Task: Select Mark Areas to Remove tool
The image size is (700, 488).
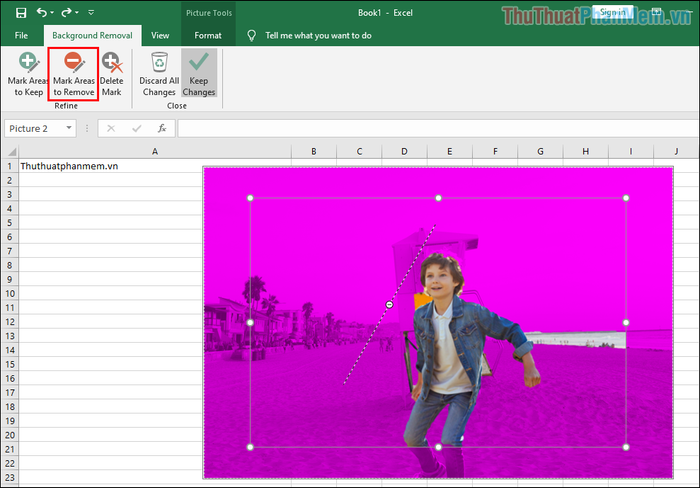Action: 74,75
